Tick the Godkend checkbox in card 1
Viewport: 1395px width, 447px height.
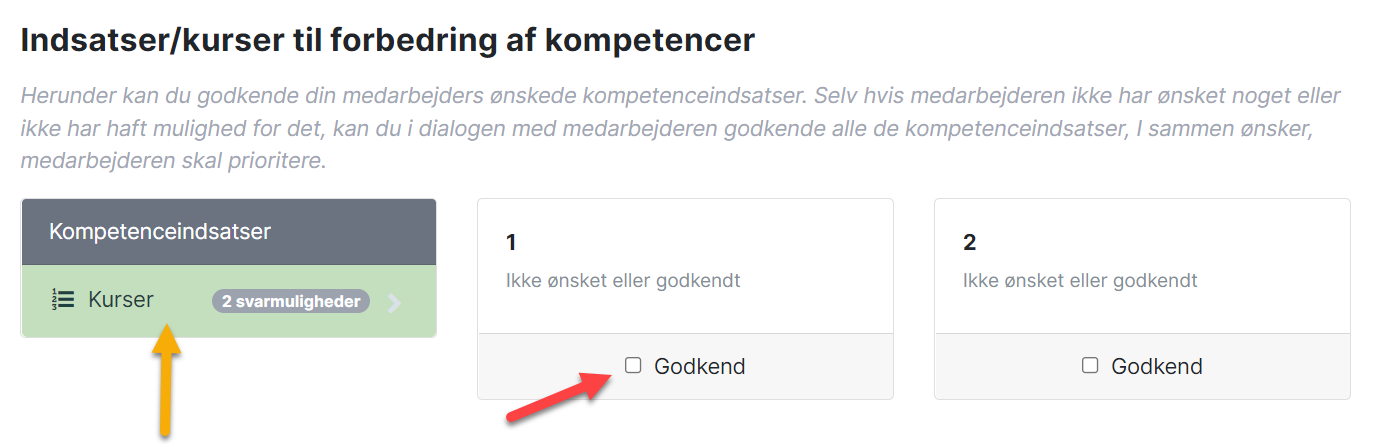[633, 365]
